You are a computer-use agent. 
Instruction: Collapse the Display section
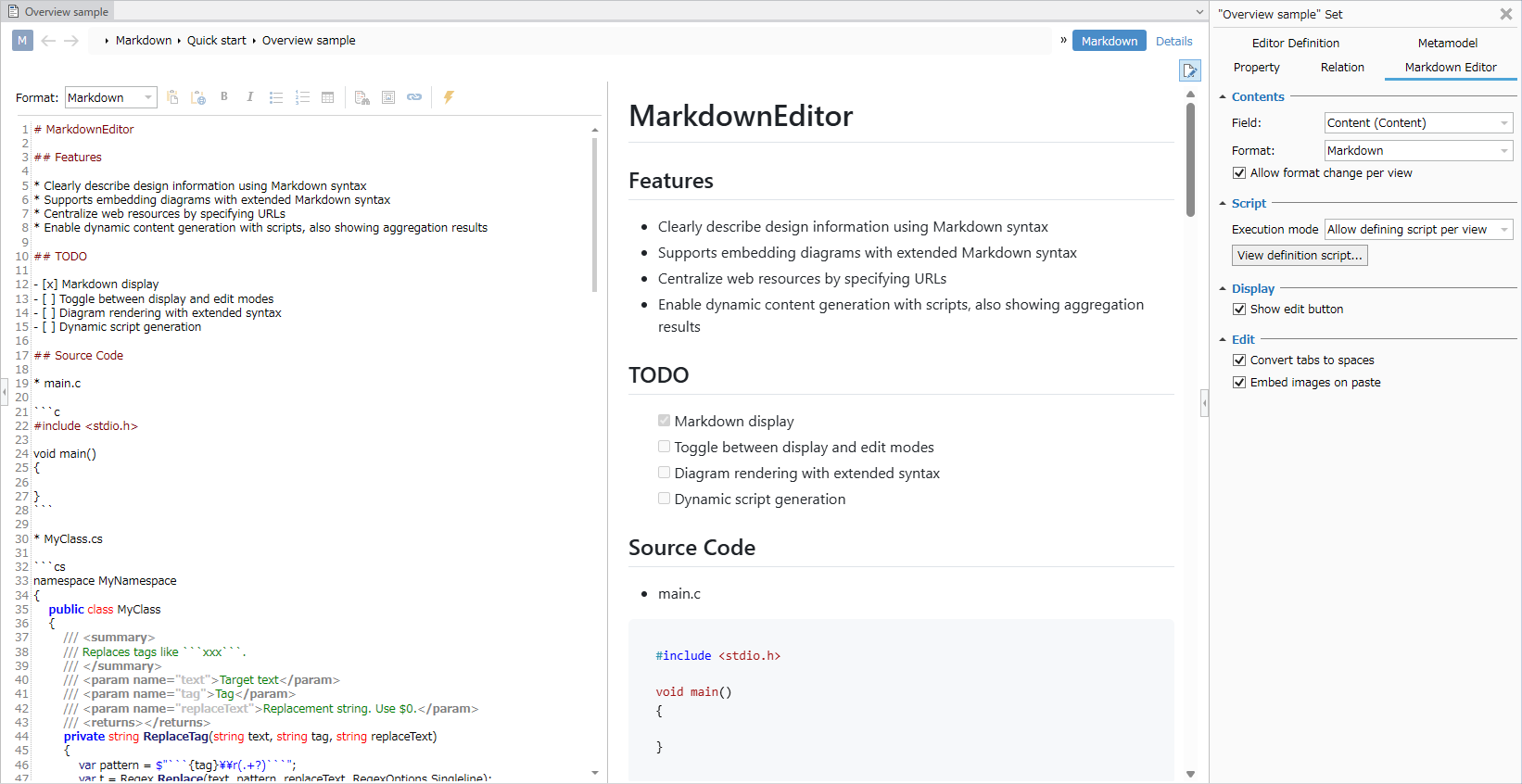tap(1223, 289)
